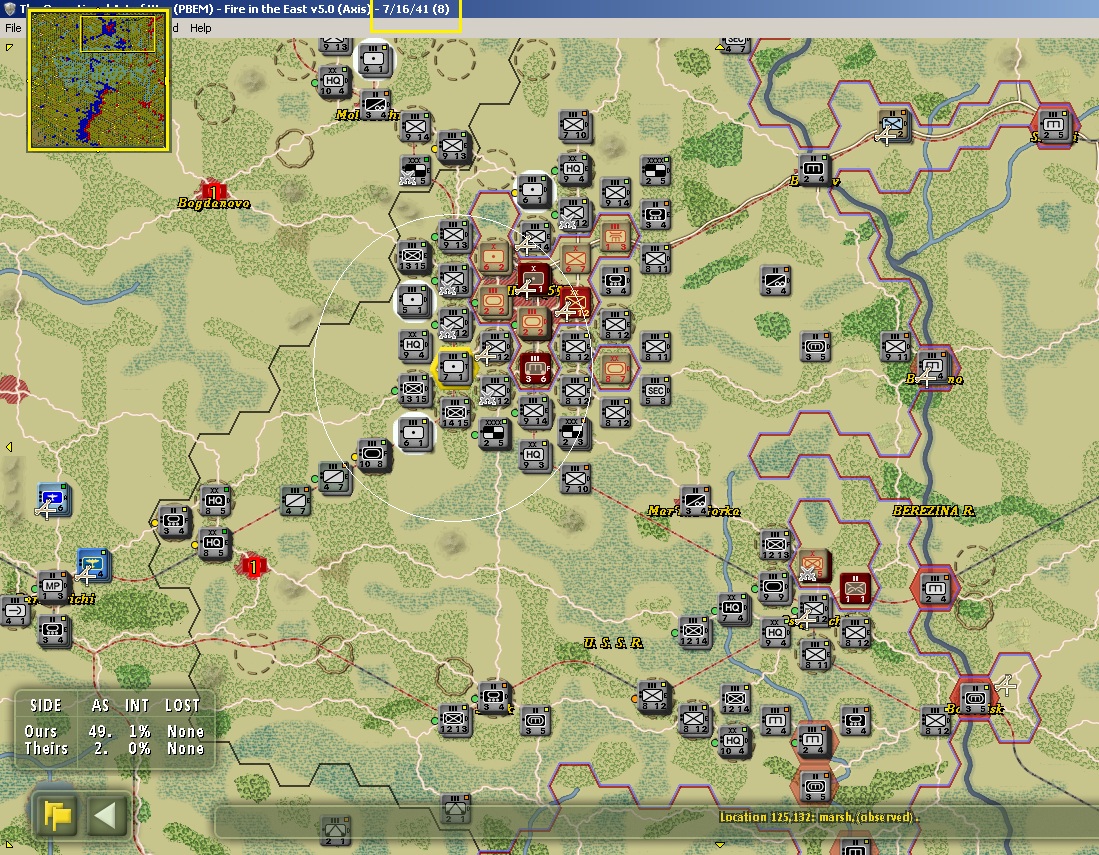Viewport: 1099px width, 855px height.
Task: Click the red objective marker below the HQ 8-5 units
Action: pos(254,566)
